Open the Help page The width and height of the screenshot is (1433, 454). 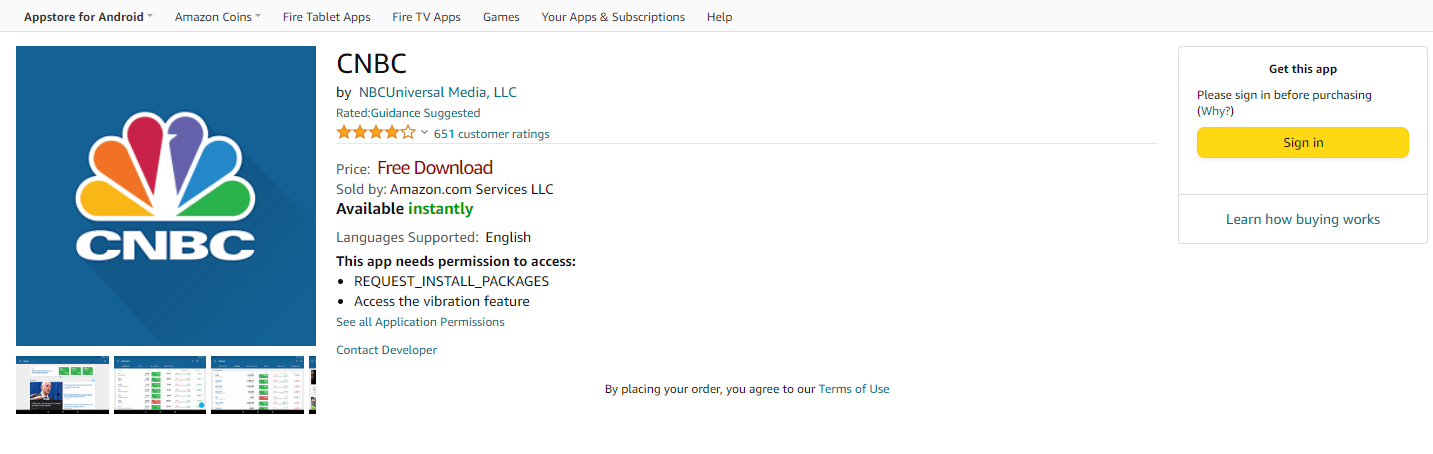[719, 17]
